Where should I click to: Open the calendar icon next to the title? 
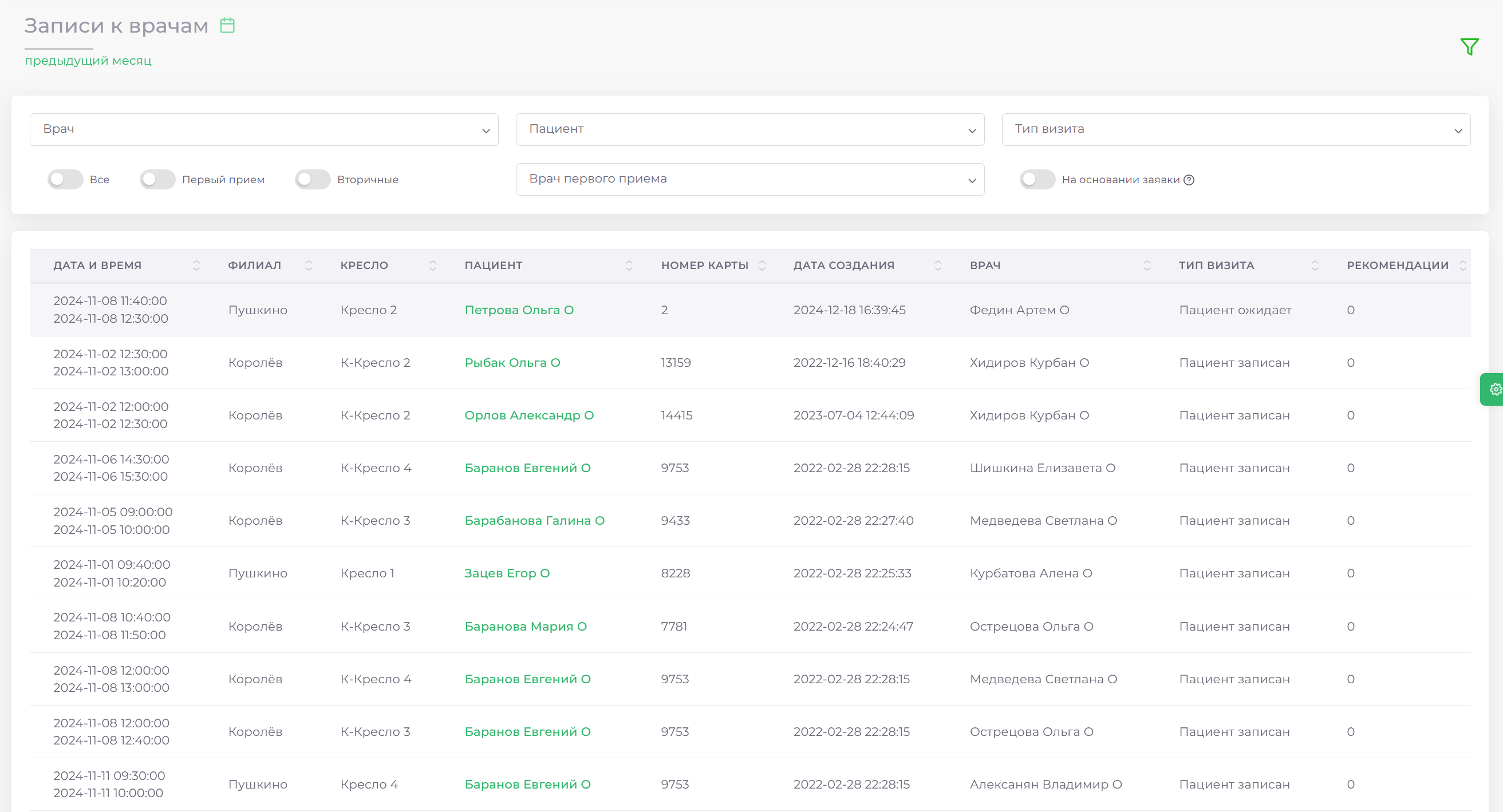pyautogui.click(x=227, y=26)
